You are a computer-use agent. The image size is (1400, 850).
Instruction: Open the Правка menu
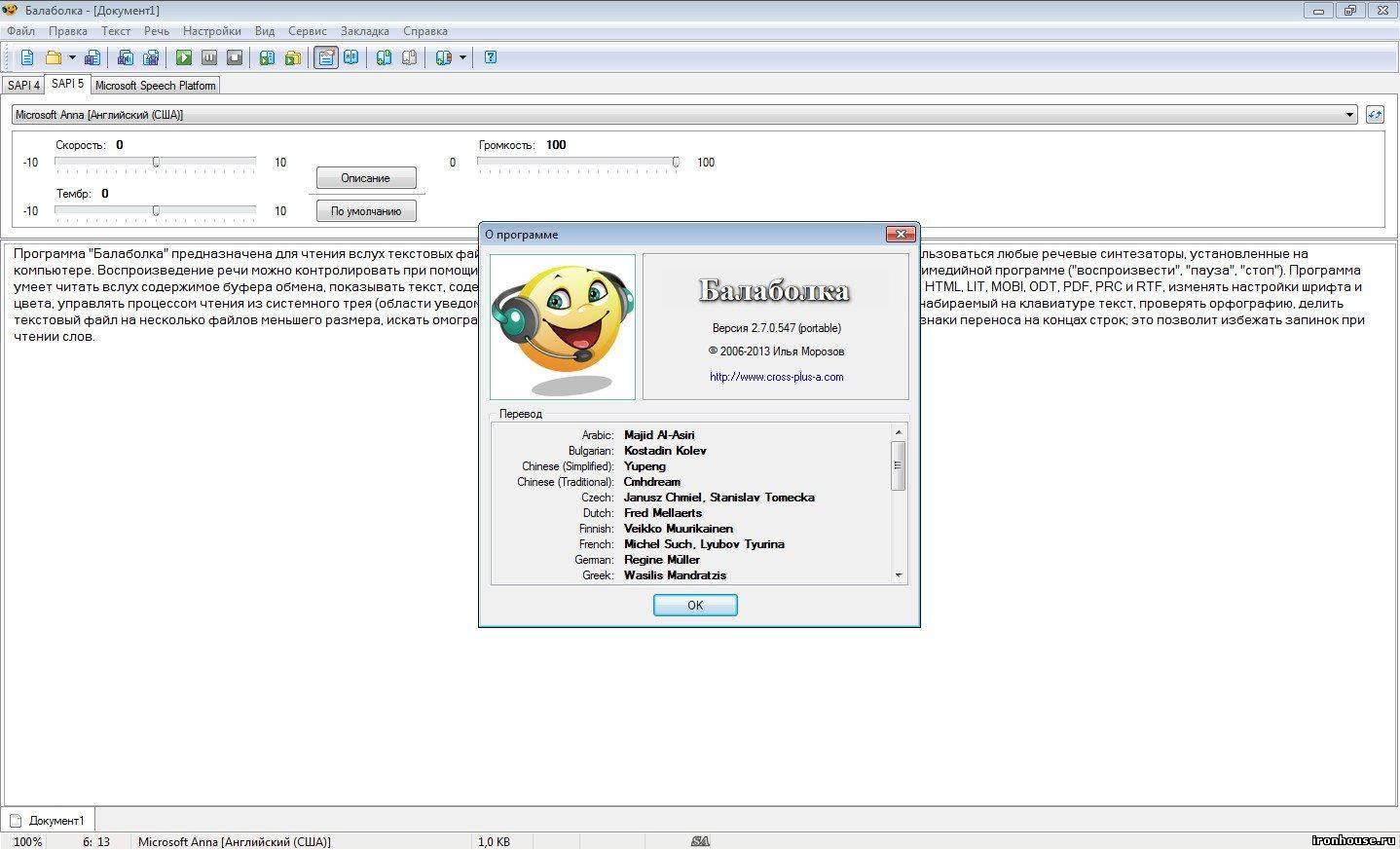click(x=68, y=31)
